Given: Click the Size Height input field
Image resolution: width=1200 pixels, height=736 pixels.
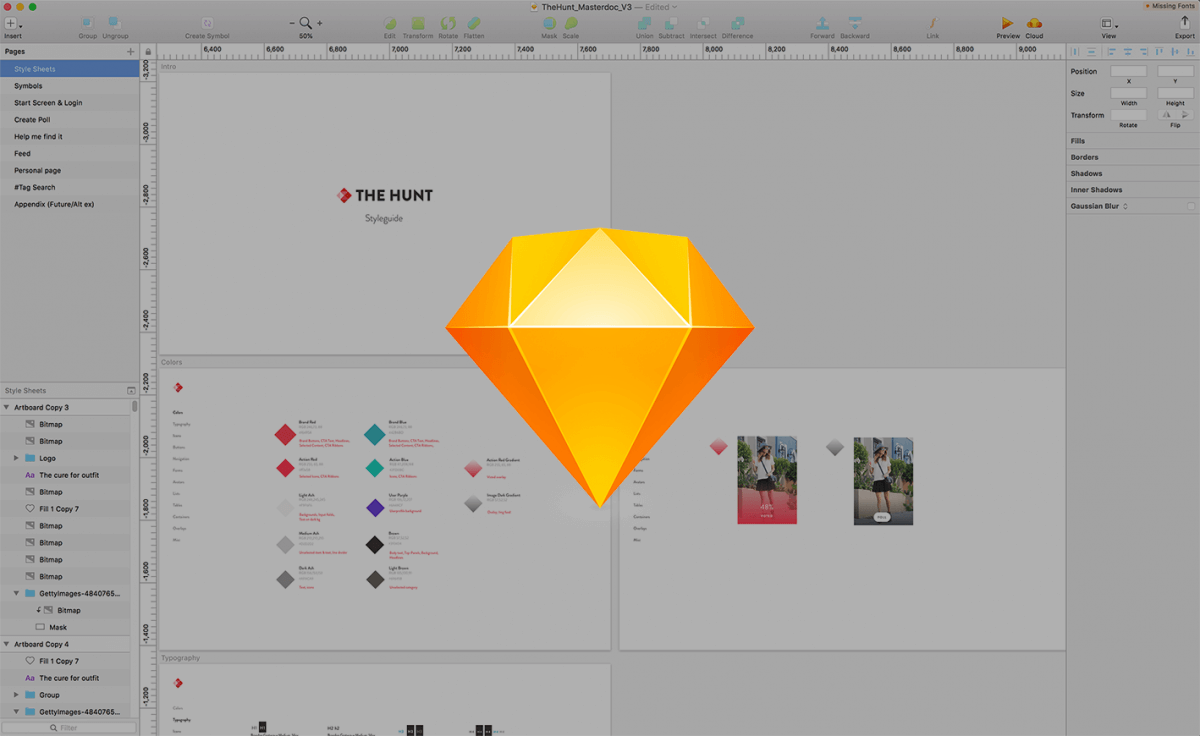Looking at the screenshot, I should pyautogui.click(x=1175, y=93).
